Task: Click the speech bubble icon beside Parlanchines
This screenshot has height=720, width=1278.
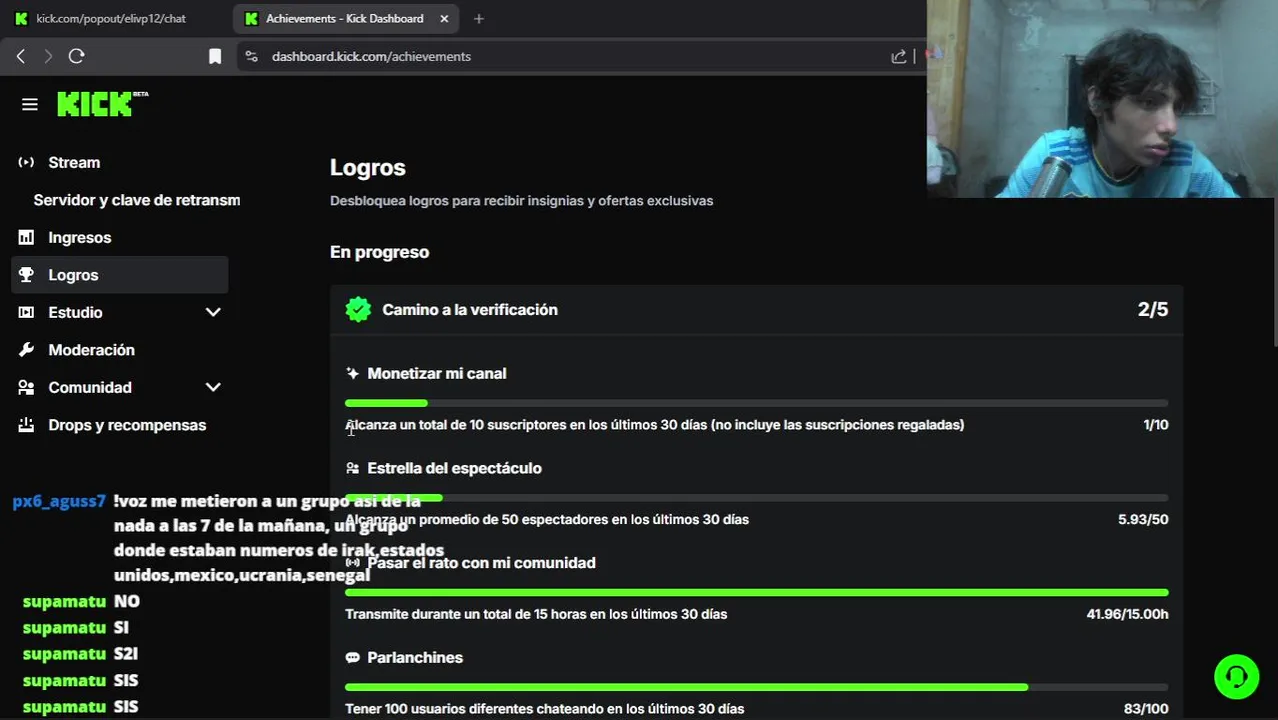Action: [352, 657]
